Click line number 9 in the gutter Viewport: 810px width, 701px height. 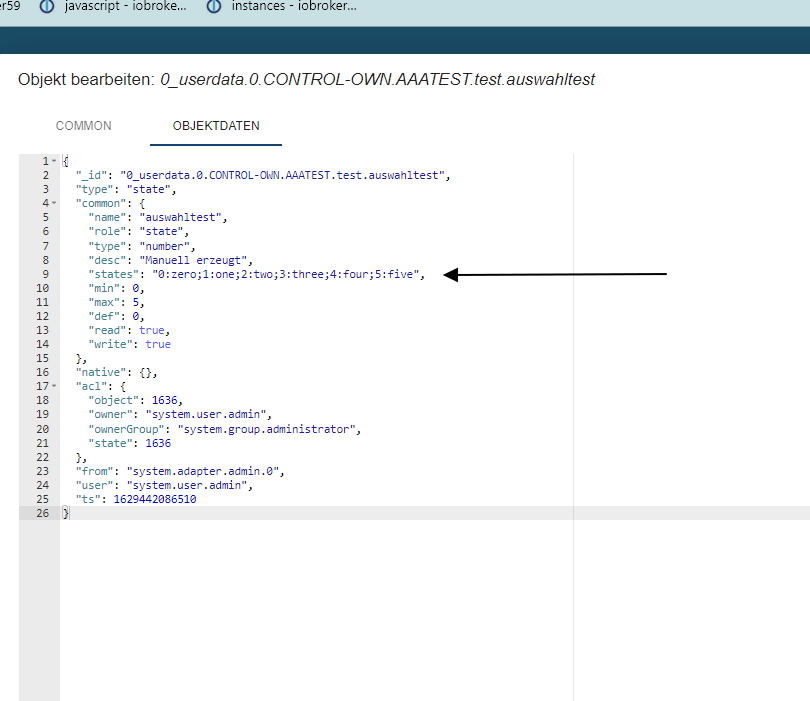tap(45, 274)
